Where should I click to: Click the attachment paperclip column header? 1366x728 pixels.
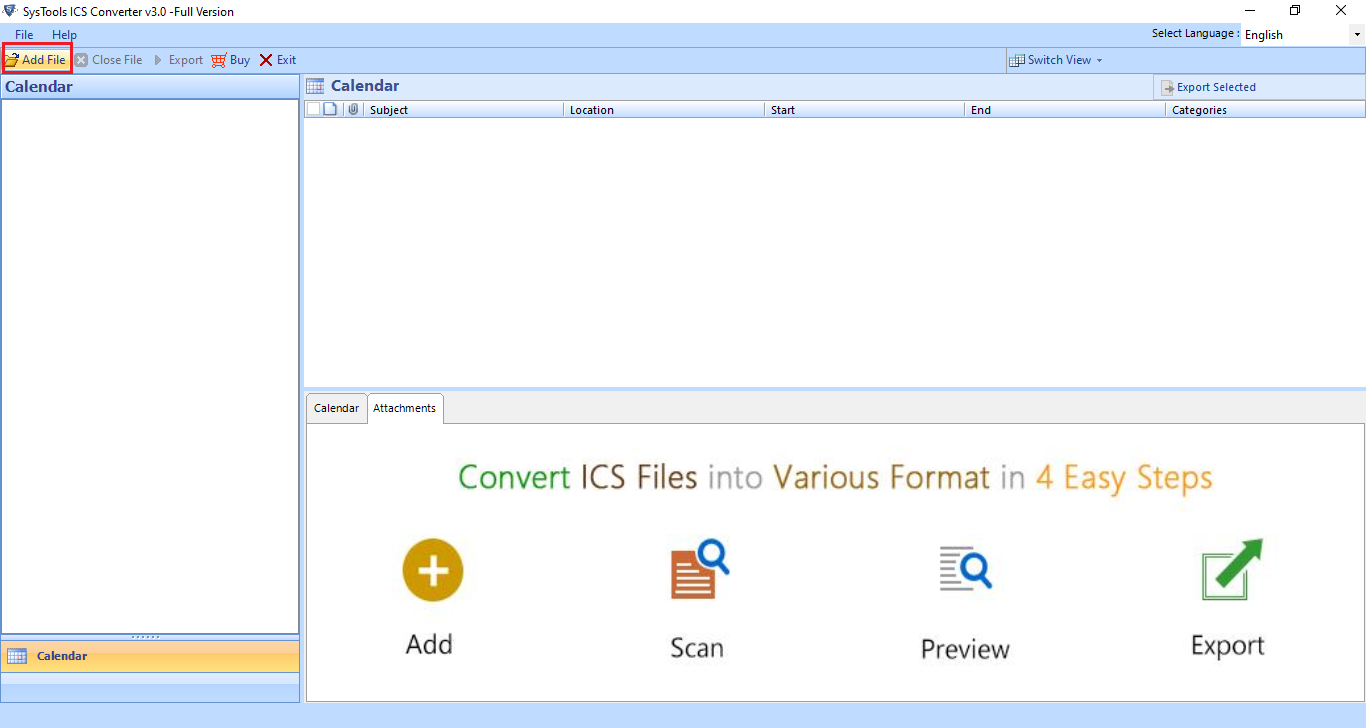tap(353, 110)
